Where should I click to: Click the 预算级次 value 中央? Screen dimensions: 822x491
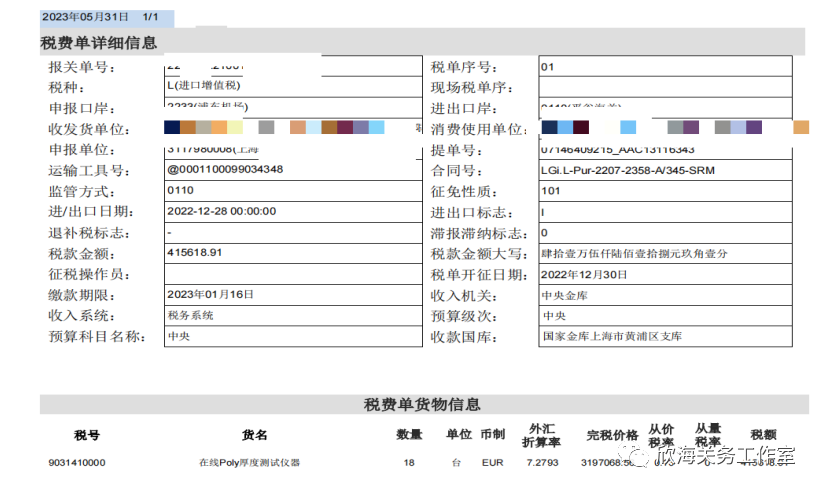[554, 316]
